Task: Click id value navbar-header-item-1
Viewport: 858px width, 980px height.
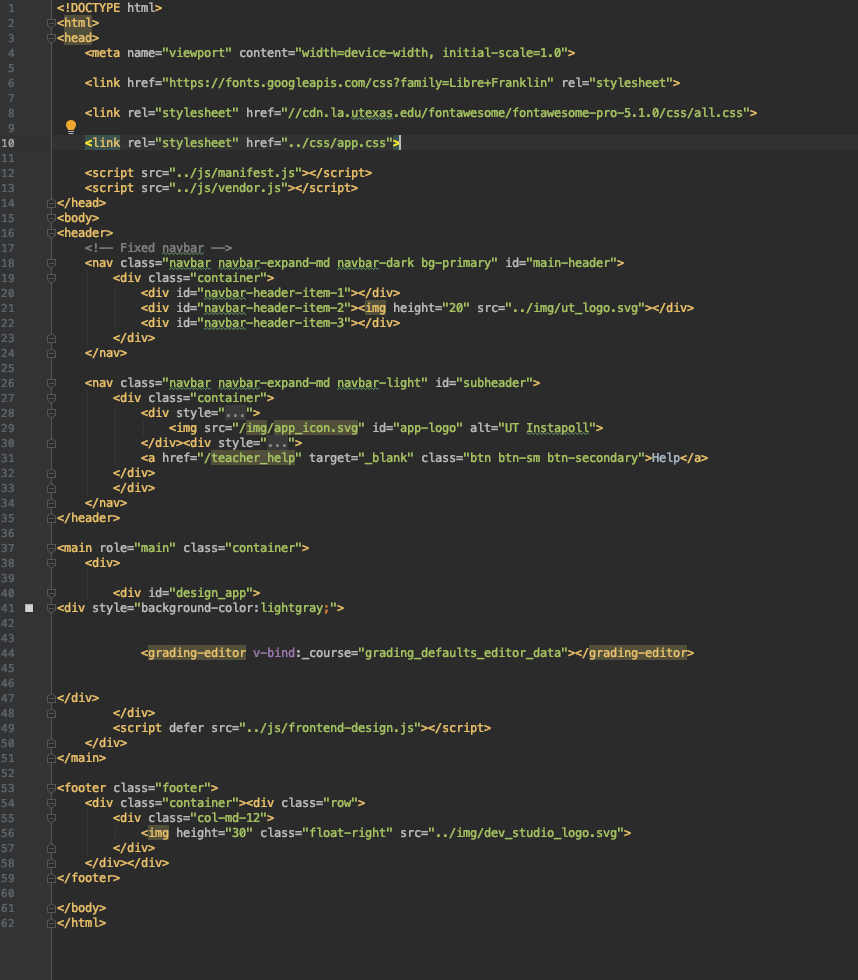Action: (274, 293)
